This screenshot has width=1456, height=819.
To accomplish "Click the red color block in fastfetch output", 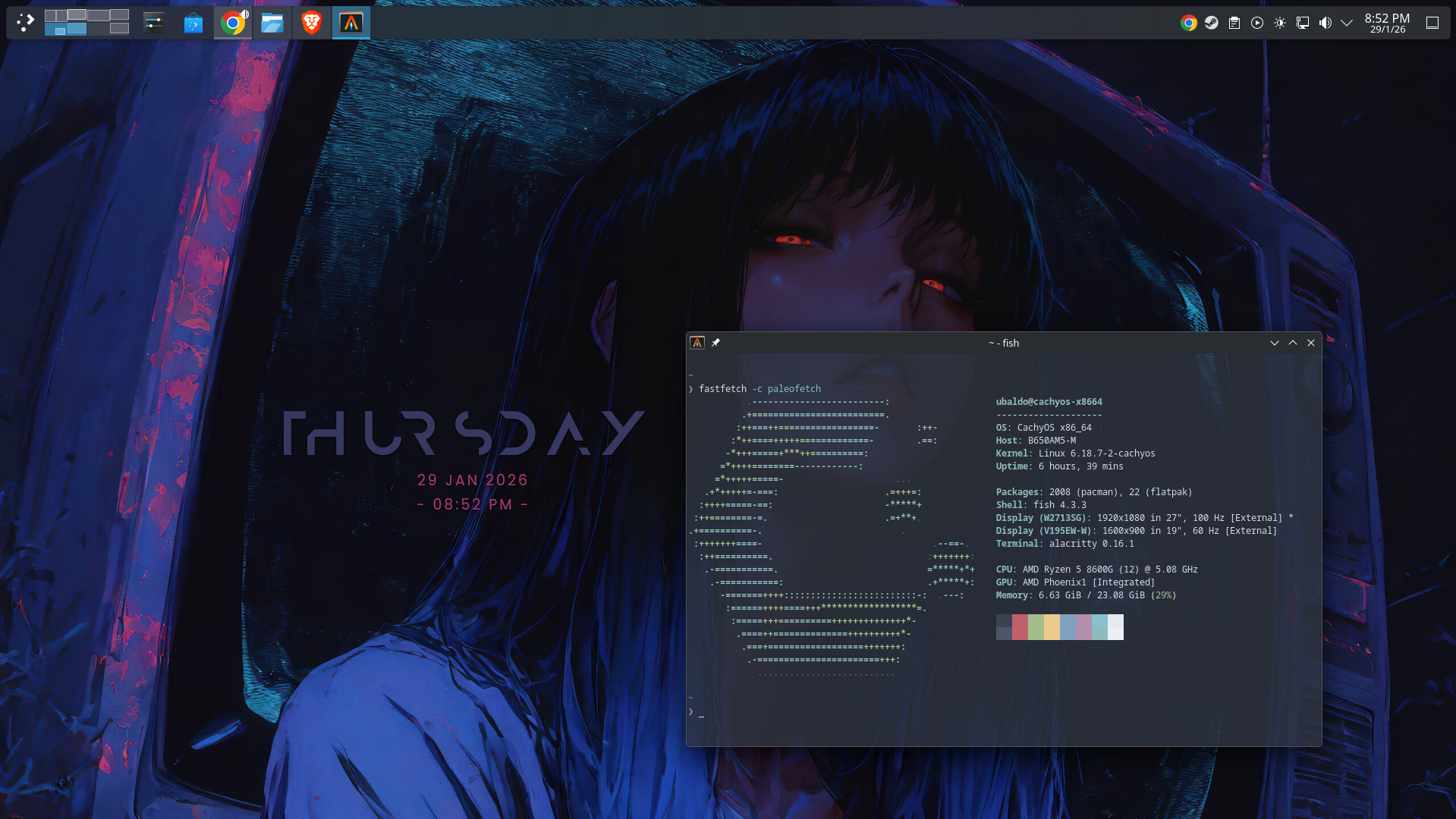I will (x=1020, y=627).
